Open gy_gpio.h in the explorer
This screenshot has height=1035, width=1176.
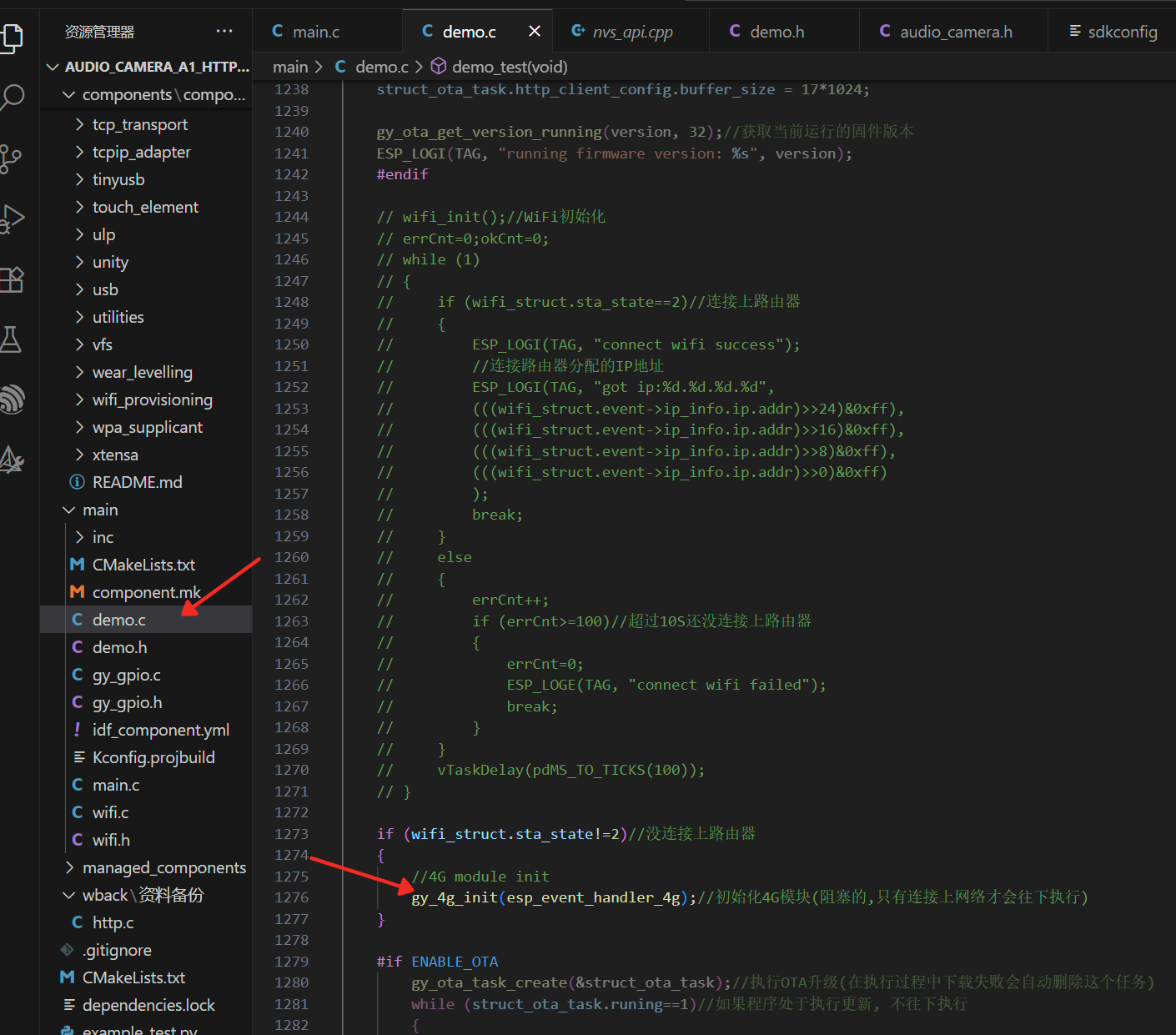[146, 702]
